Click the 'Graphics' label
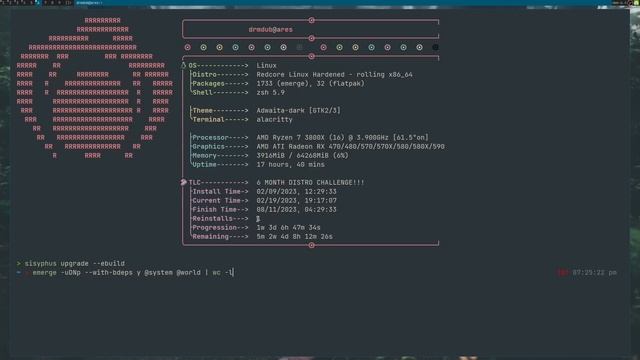 (209, 146)
